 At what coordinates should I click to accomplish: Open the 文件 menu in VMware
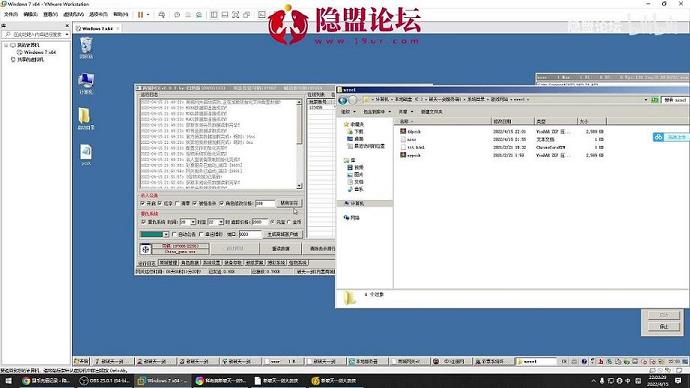[x=11, y=15]
